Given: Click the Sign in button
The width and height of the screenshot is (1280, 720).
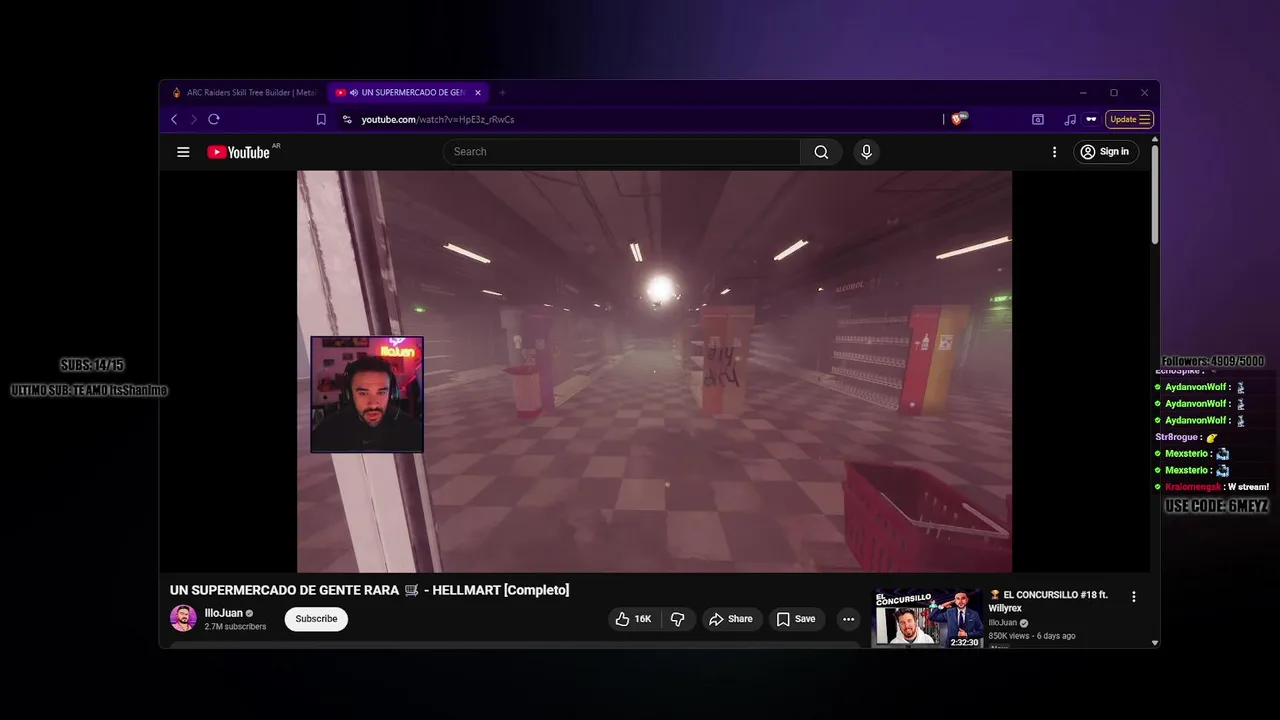Looking at the screenshot, I should coord(1105,152).
